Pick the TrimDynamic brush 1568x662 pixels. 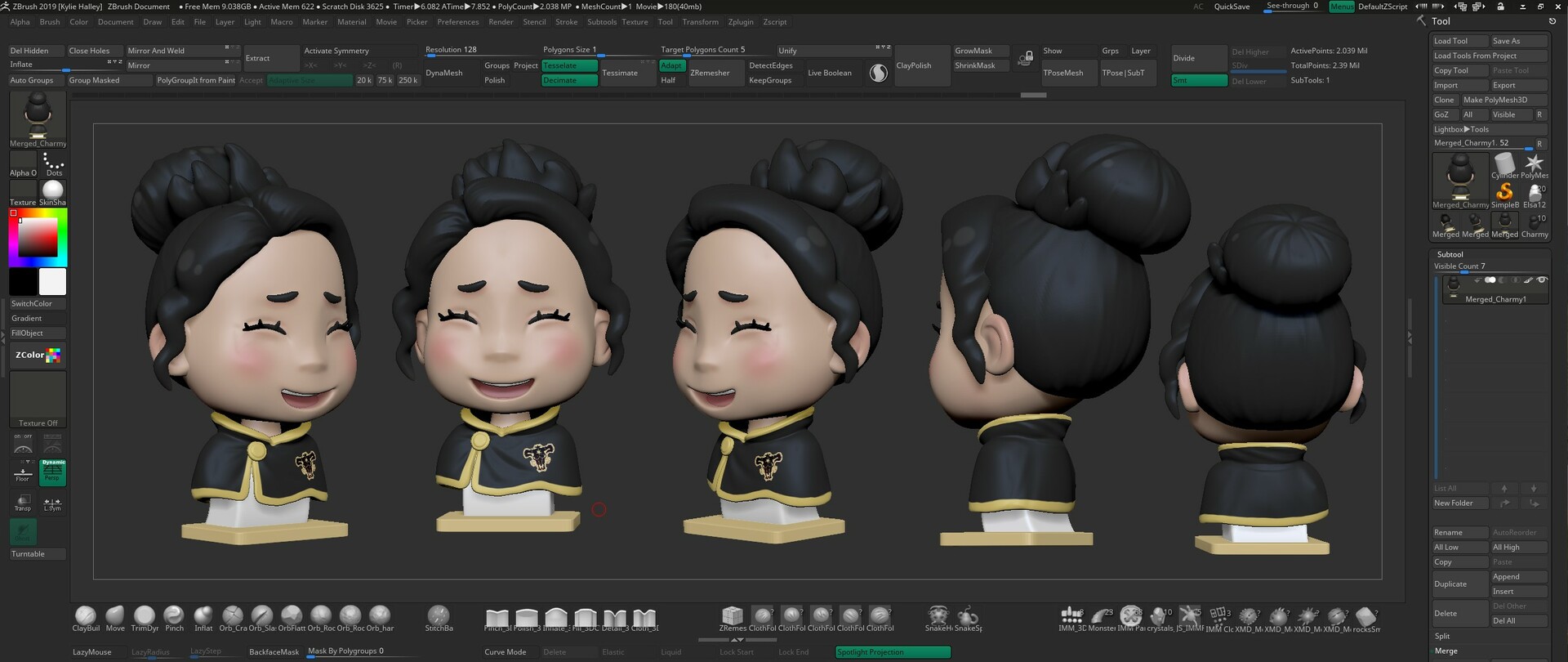[x=145, y=619]
